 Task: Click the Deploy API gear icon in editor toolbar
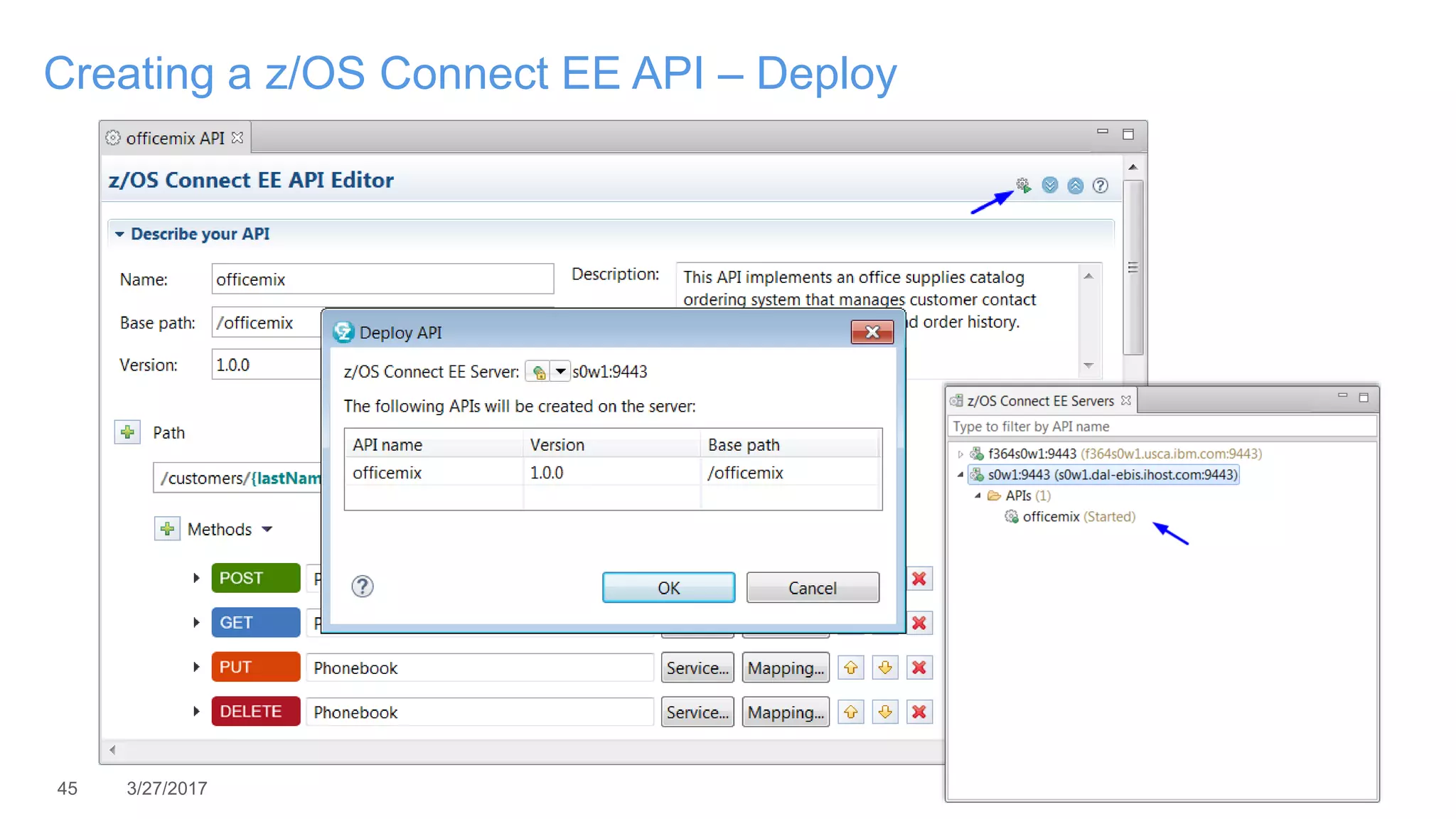pos(1023,186)
